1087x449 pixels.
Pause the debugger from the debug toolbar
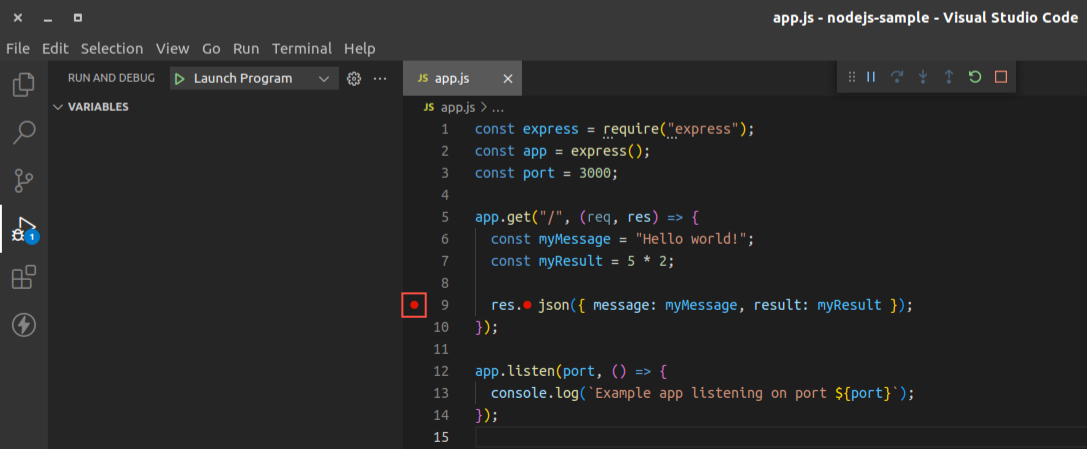click(871, 77)
